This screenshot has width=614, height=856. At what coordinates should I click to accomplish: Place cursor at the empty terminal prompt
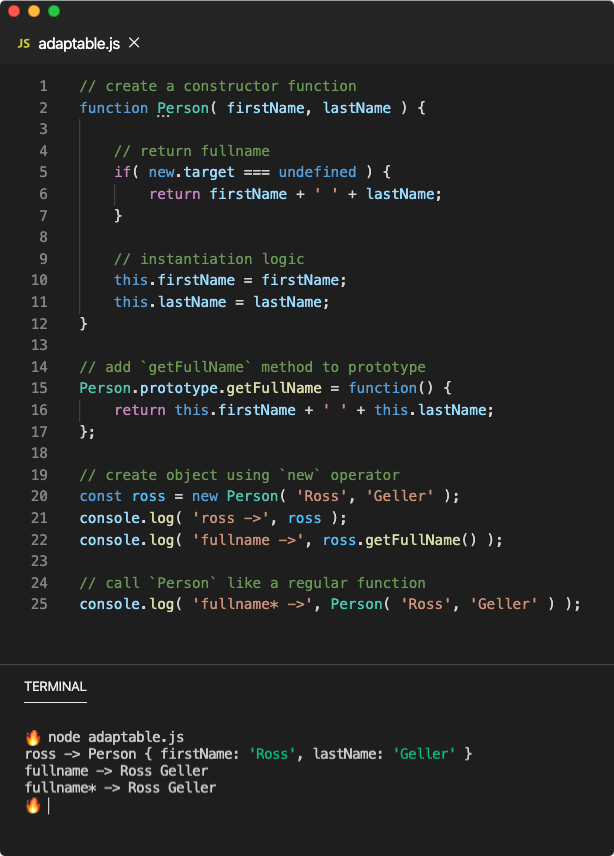pyautogui.click(x=48, y=805)
